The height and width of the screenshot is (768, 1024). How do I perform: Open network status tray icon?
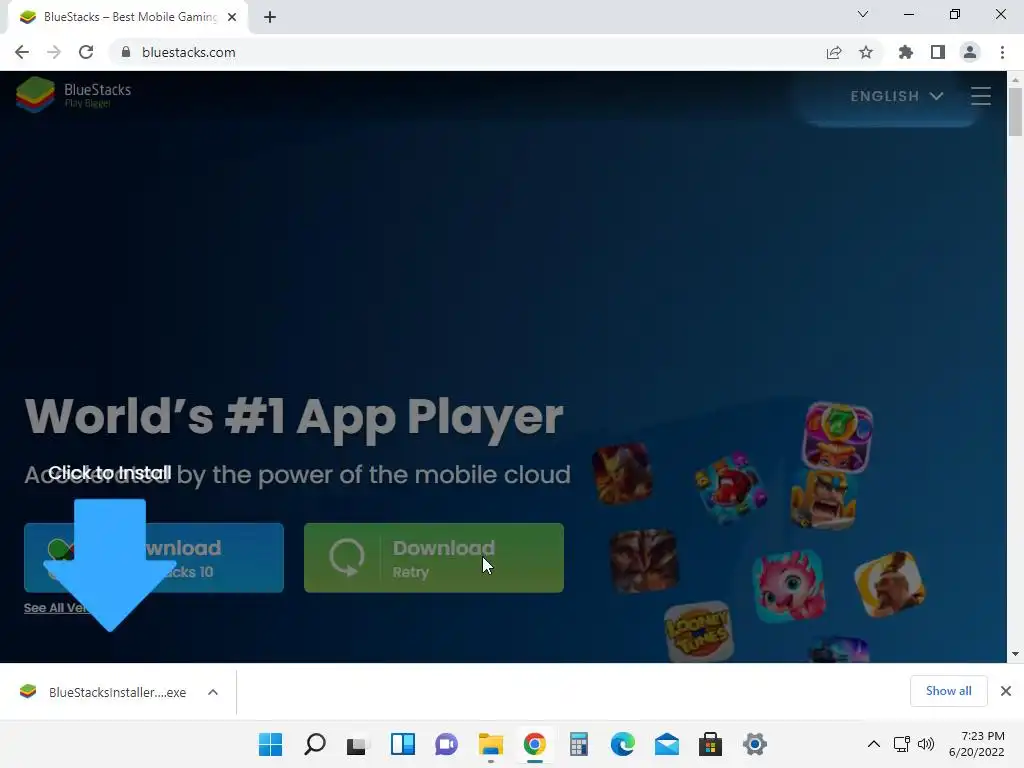coord(902,744)
